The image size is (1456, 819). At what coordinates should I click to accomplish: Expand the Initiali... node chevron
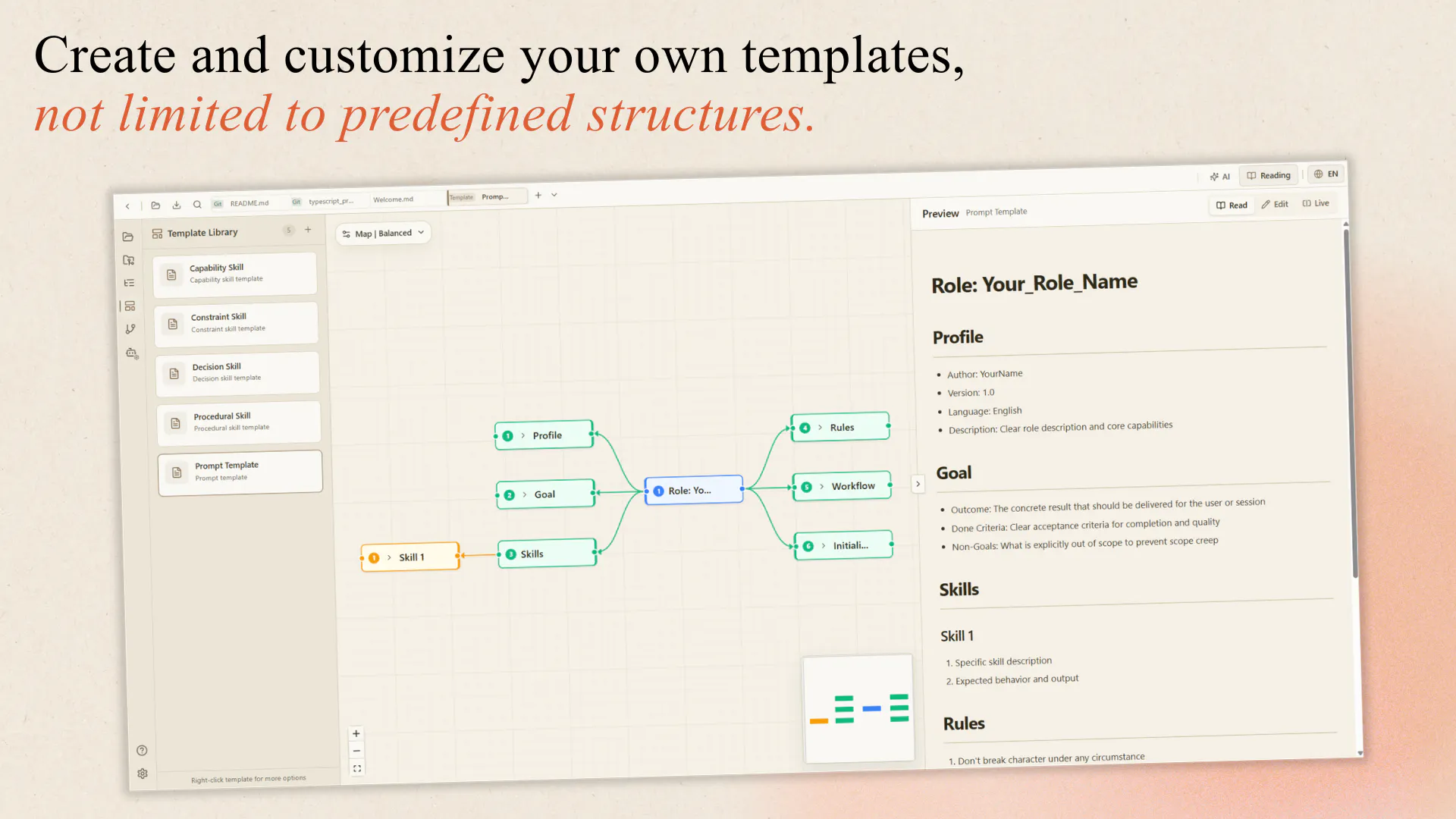824,545
